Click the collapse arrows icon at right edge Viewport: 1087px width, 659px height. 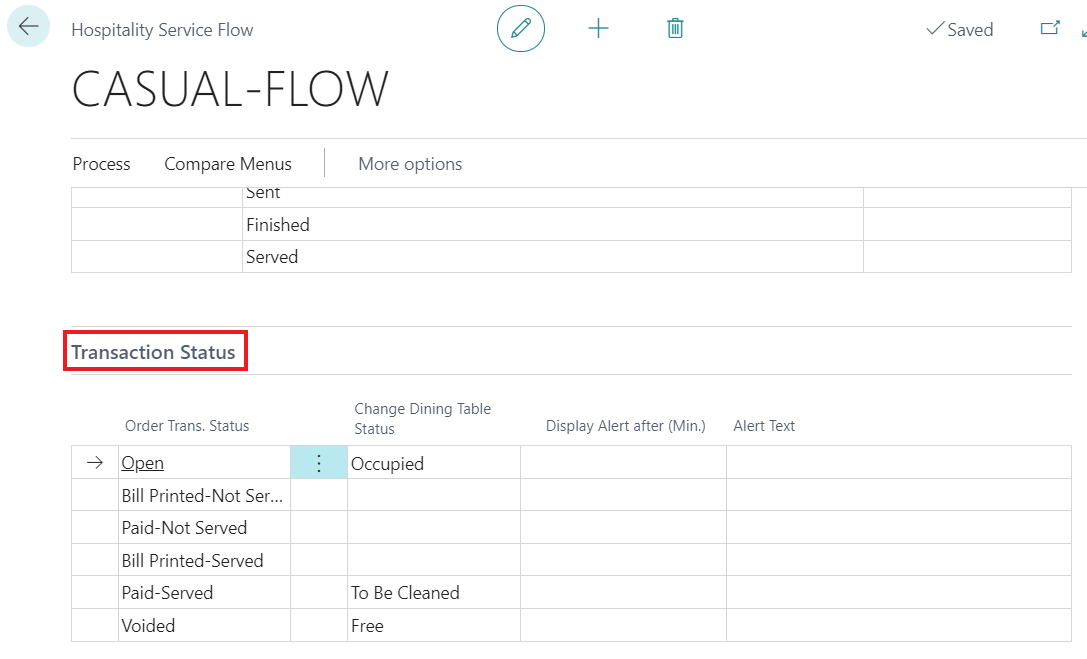click(x=1083, y=32)
